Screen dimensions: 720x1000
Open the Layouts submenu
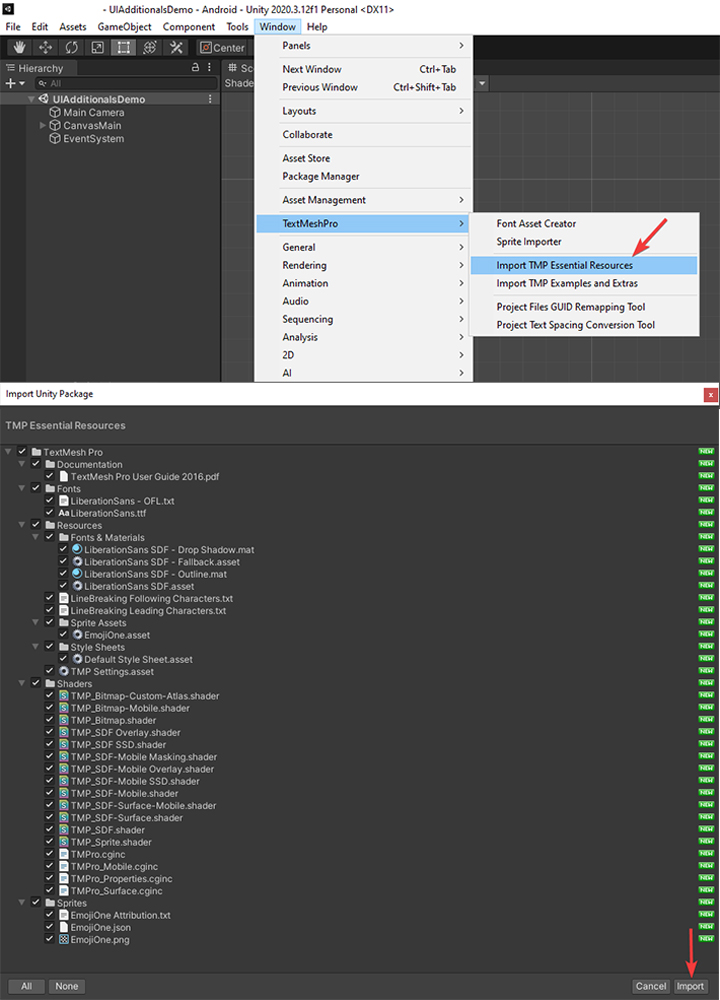(x=364, y=111)
